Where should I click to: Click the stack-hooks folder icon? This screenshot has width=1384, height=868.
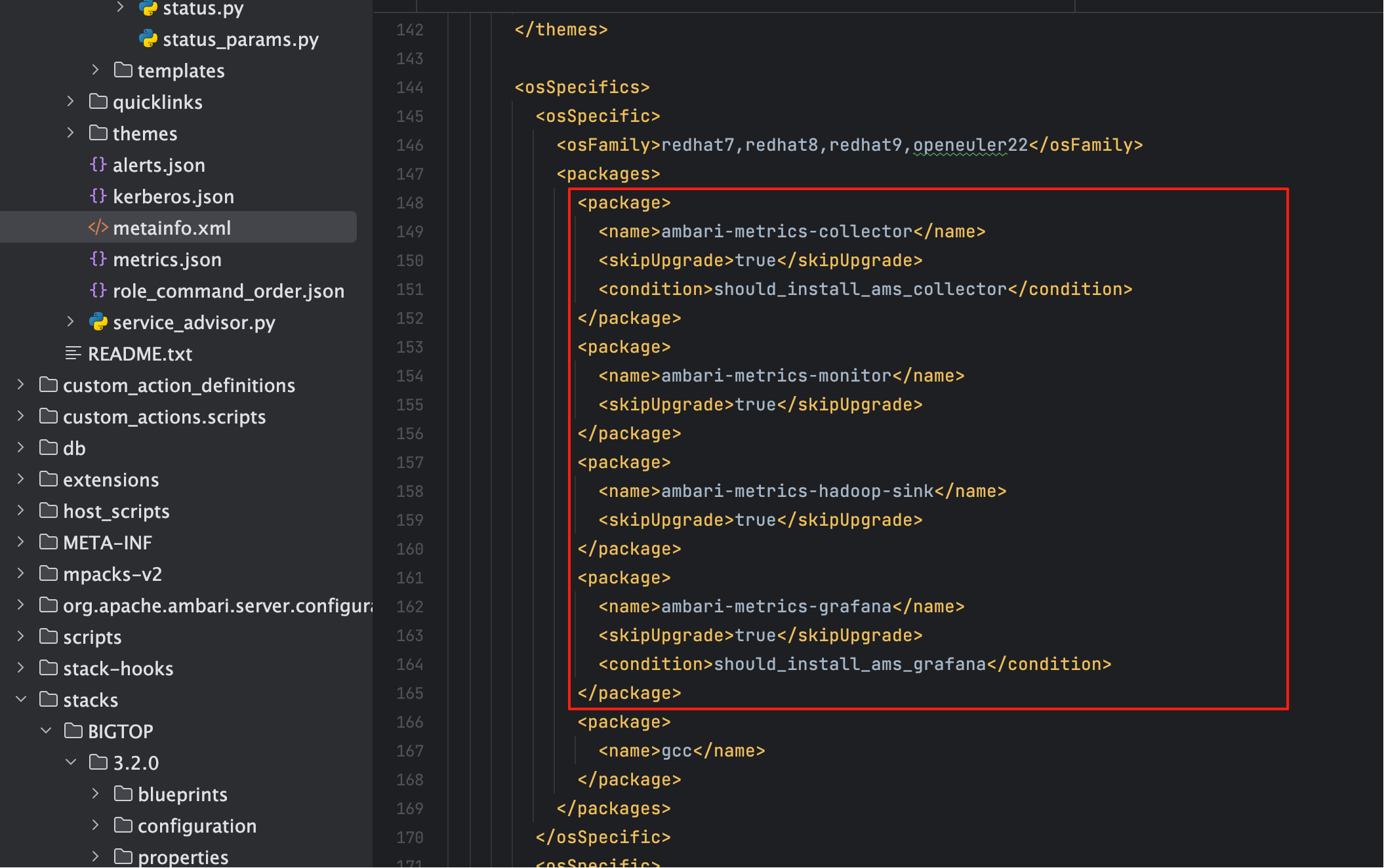tap(49, 668)
